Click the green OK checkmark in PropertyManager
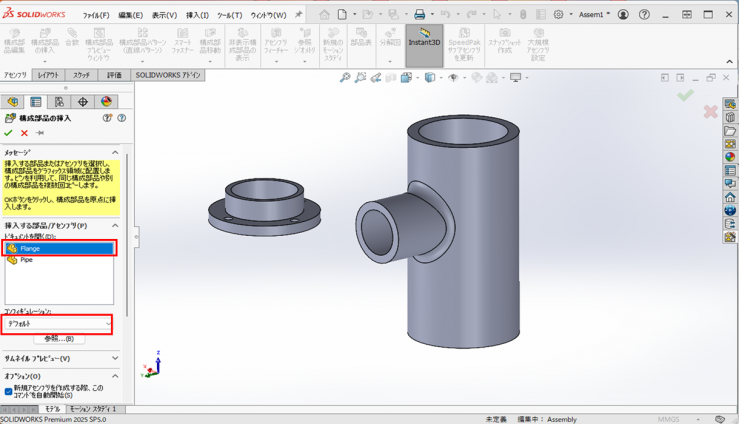This screenshot has height=424, width=739. pyautogui.click(x=8, y=132)
